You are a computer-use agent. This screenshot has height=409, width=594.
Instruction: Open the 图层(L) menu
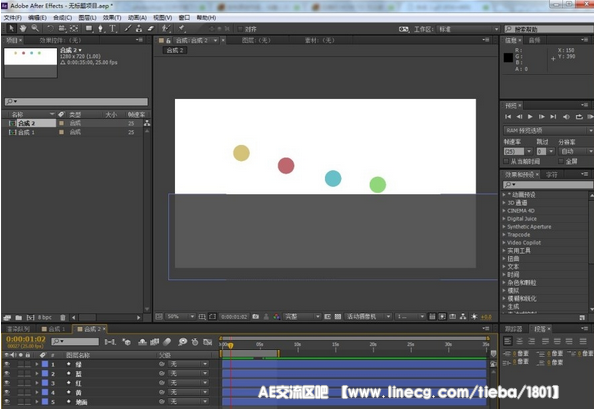coord(88,18)
